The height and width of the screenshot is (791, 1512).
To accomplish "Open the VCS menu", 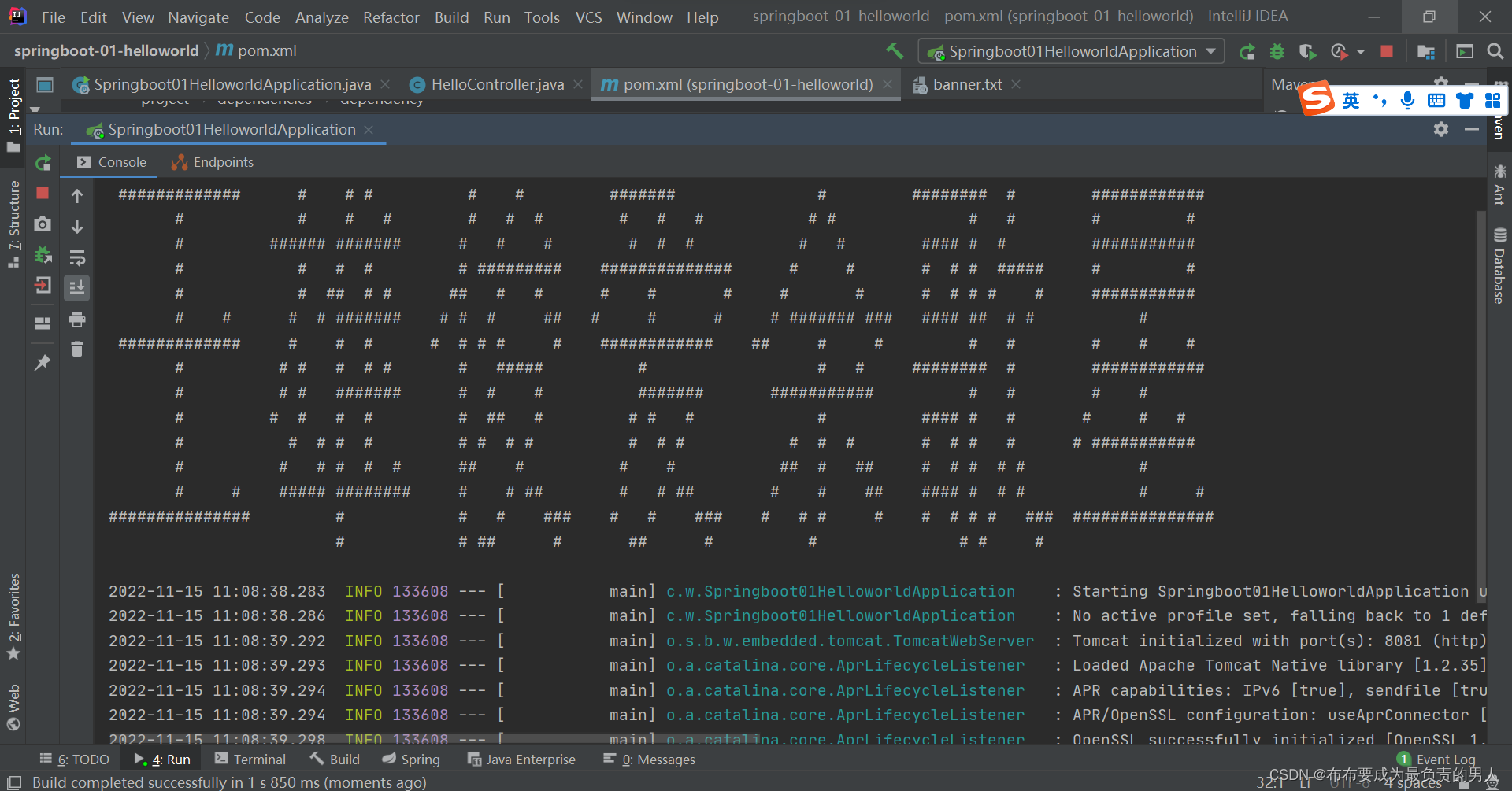I will (588, 17).
